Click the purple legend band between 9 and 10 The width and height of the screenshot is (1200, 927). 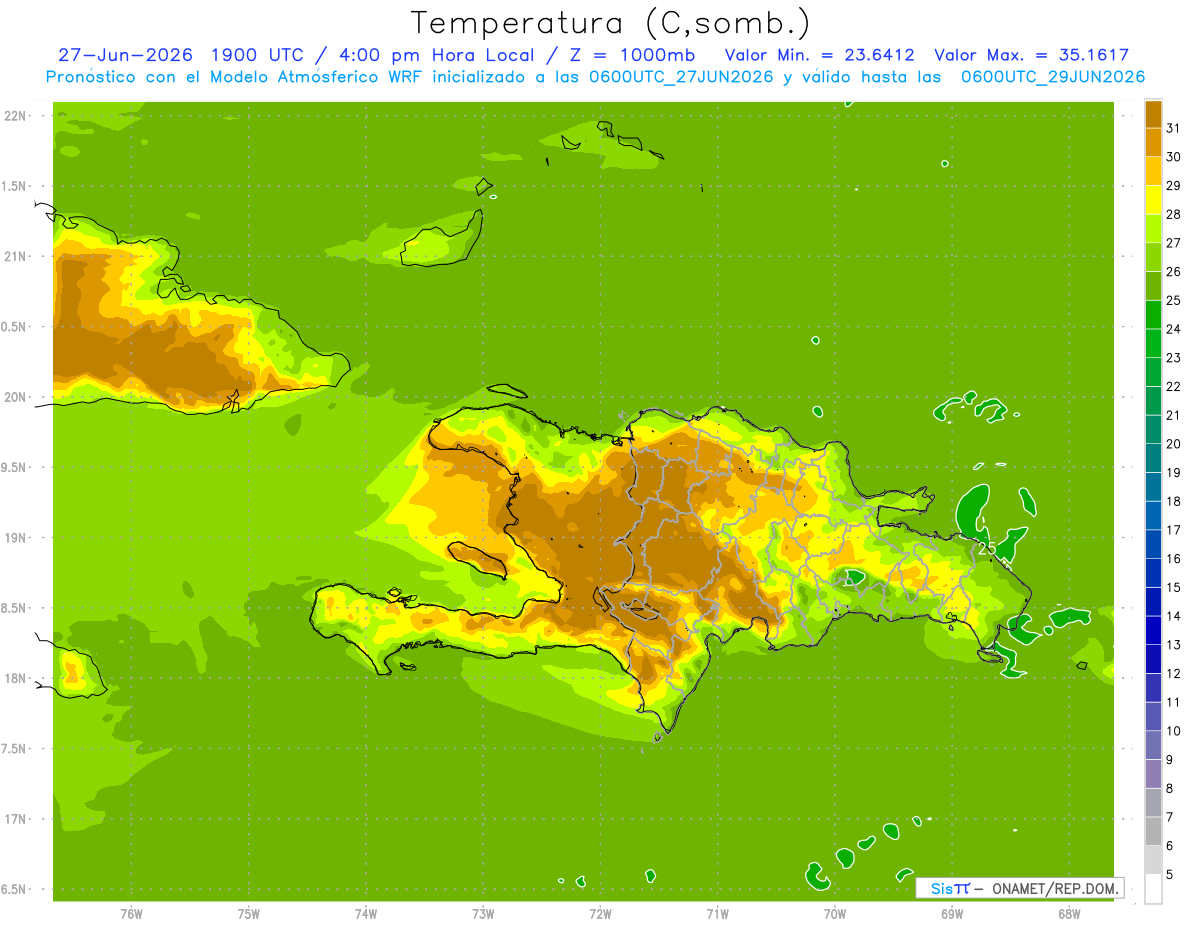[1153, 745]
